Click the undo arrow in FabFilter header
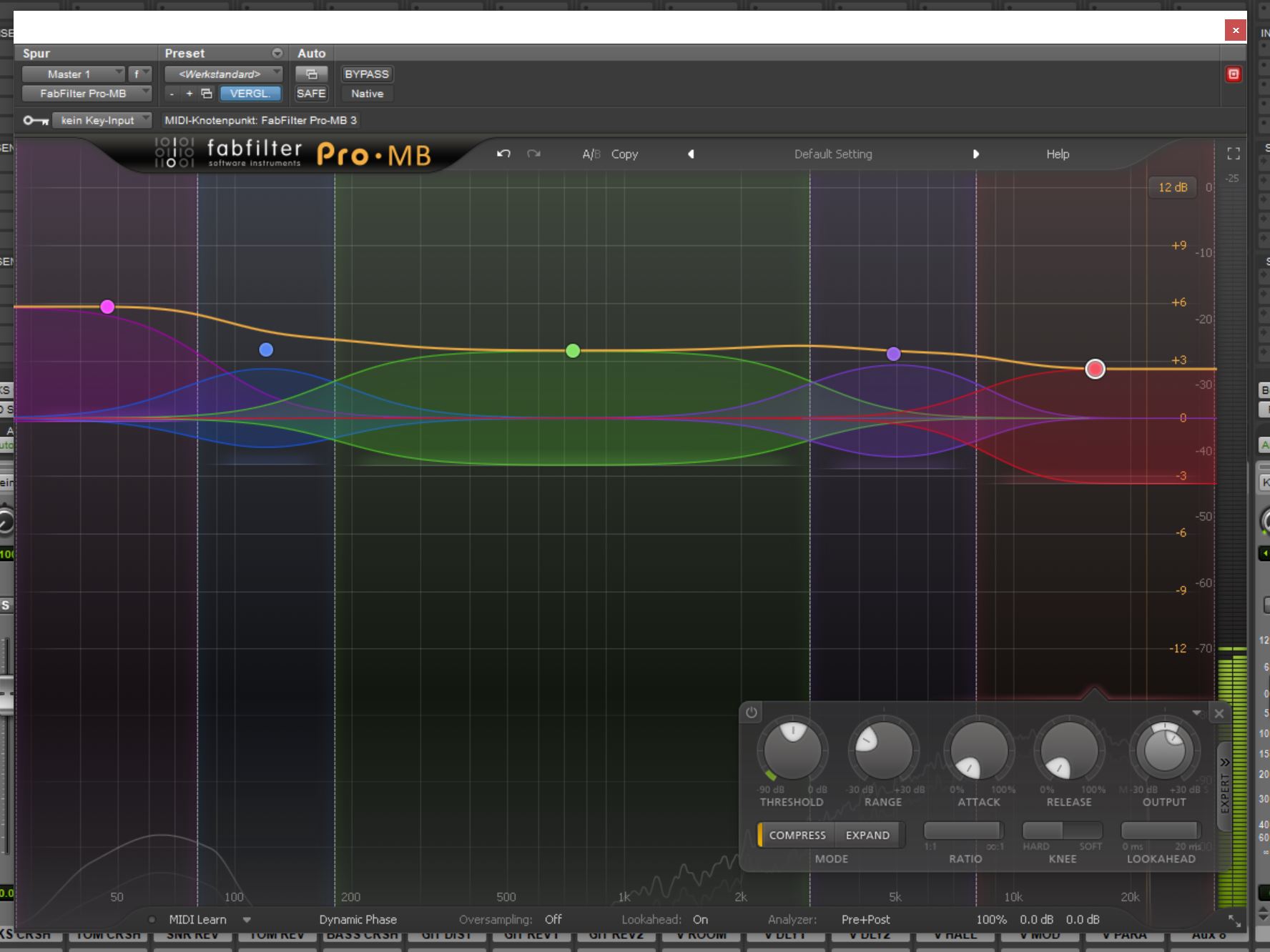The width and height of the screenshot is (1270, 952). pyautogui.click(x=503, y=154)
